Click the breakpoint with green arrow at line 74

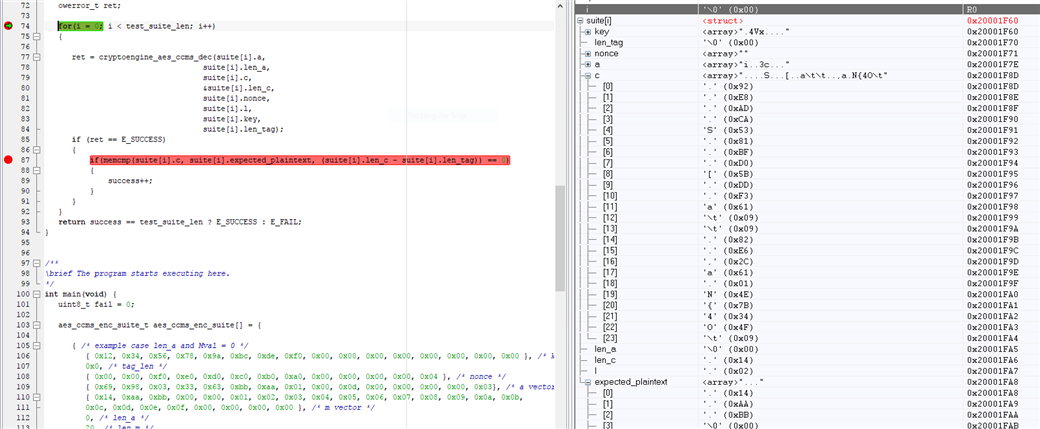[x=9, y=26]
